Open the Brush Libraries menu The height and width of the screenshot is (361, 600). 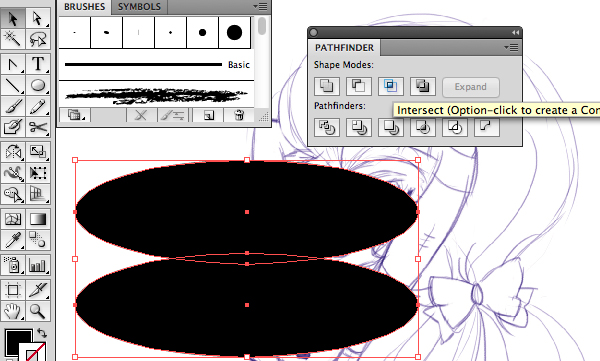tap(75, 115)
